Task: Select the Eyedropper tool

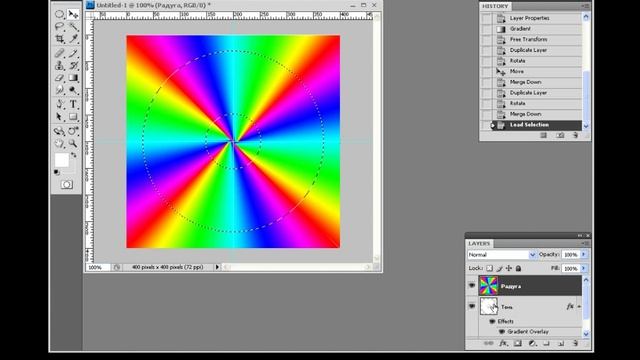Action: (x=73, y=39)
